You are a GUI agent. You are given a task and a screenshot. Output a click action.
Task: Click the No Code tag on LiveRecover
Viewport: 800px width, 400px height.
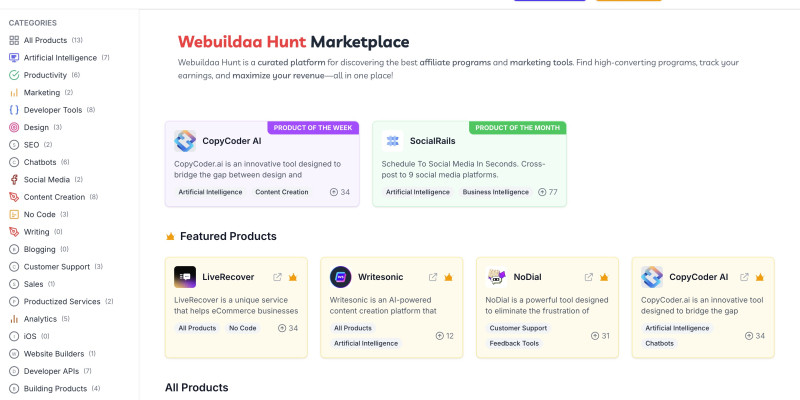(242, 327)
